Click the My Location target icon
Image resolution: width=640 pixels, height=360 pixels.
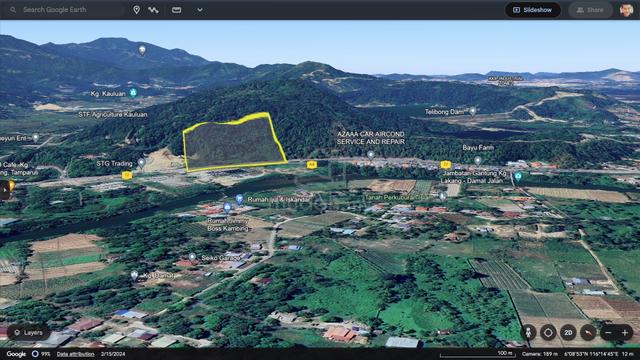click(x=548, y=333)
